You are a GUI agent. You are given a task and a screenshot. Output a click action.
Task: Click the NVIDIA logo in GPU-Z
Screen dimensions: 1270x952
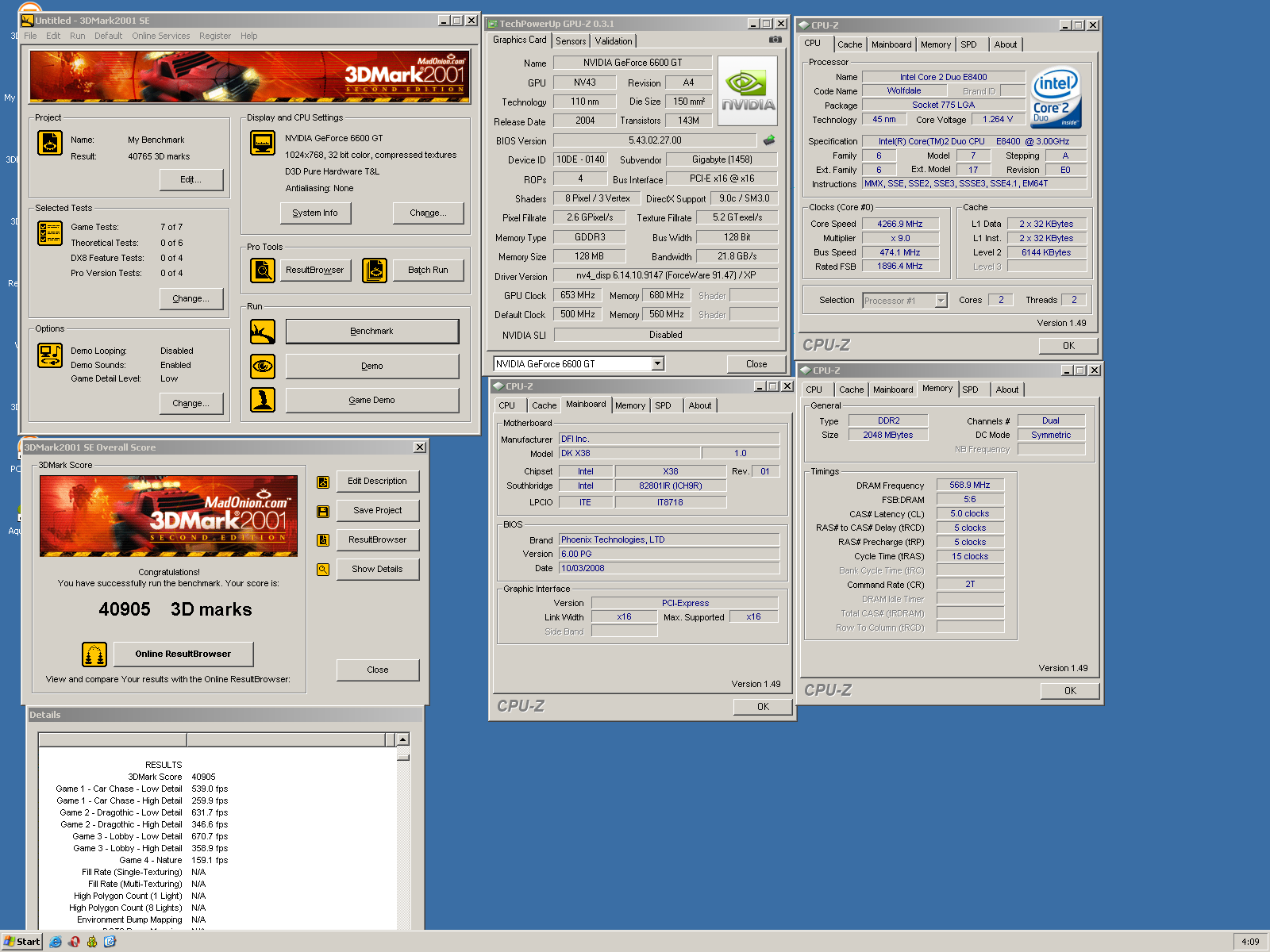tap(748, 90)
